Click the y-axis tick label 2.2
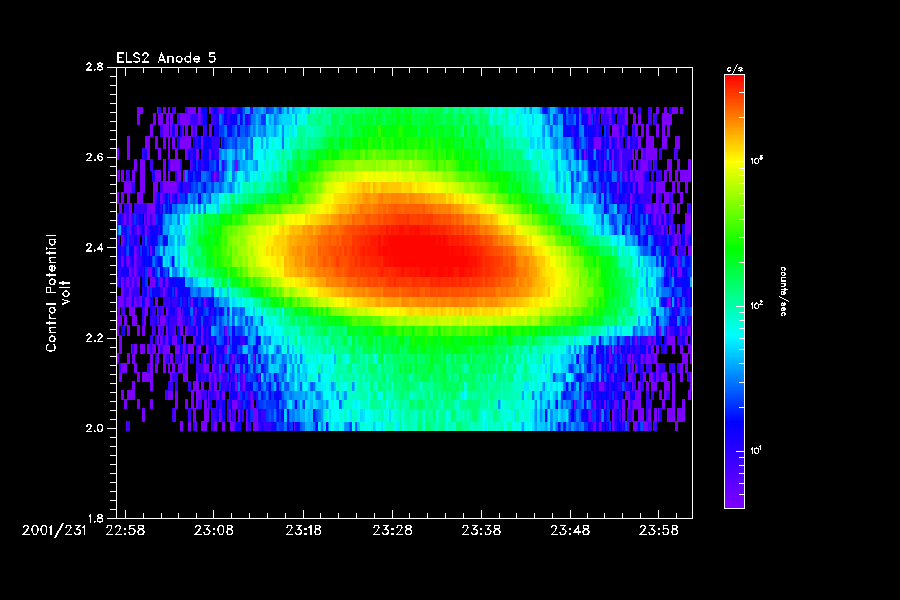 (x=95, y=338)
